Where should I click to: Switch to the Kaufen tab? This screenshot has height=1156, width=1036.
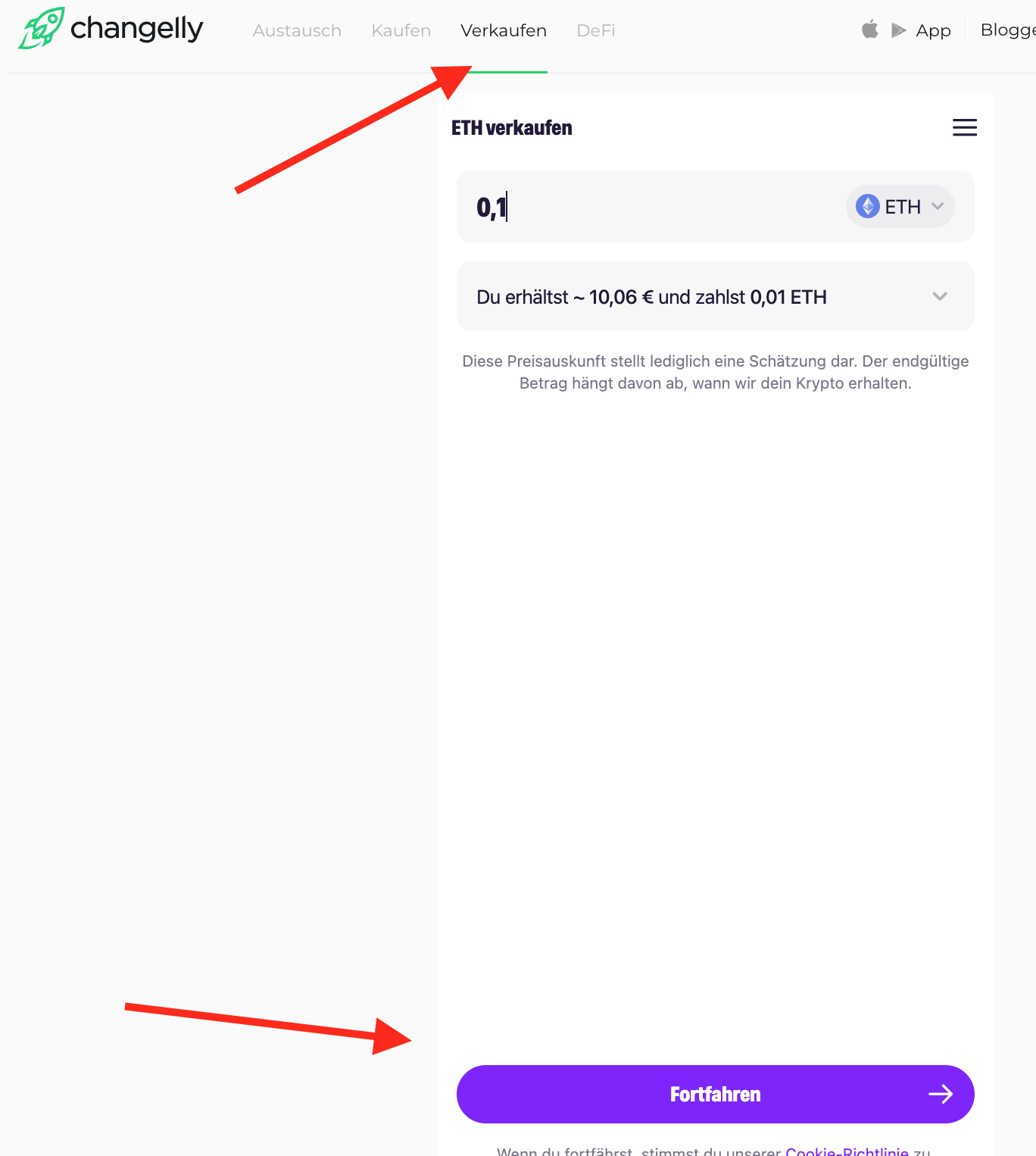coord(401,31)
